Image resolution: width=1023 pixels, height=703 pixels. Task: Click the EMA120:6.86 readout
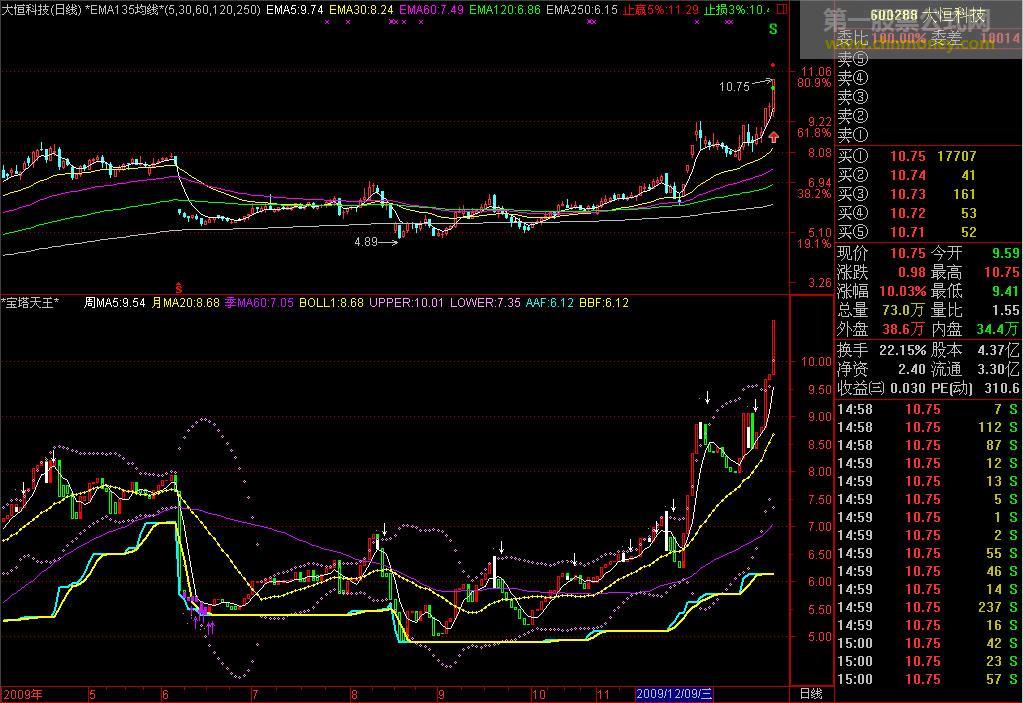click(x=504, y=10)
